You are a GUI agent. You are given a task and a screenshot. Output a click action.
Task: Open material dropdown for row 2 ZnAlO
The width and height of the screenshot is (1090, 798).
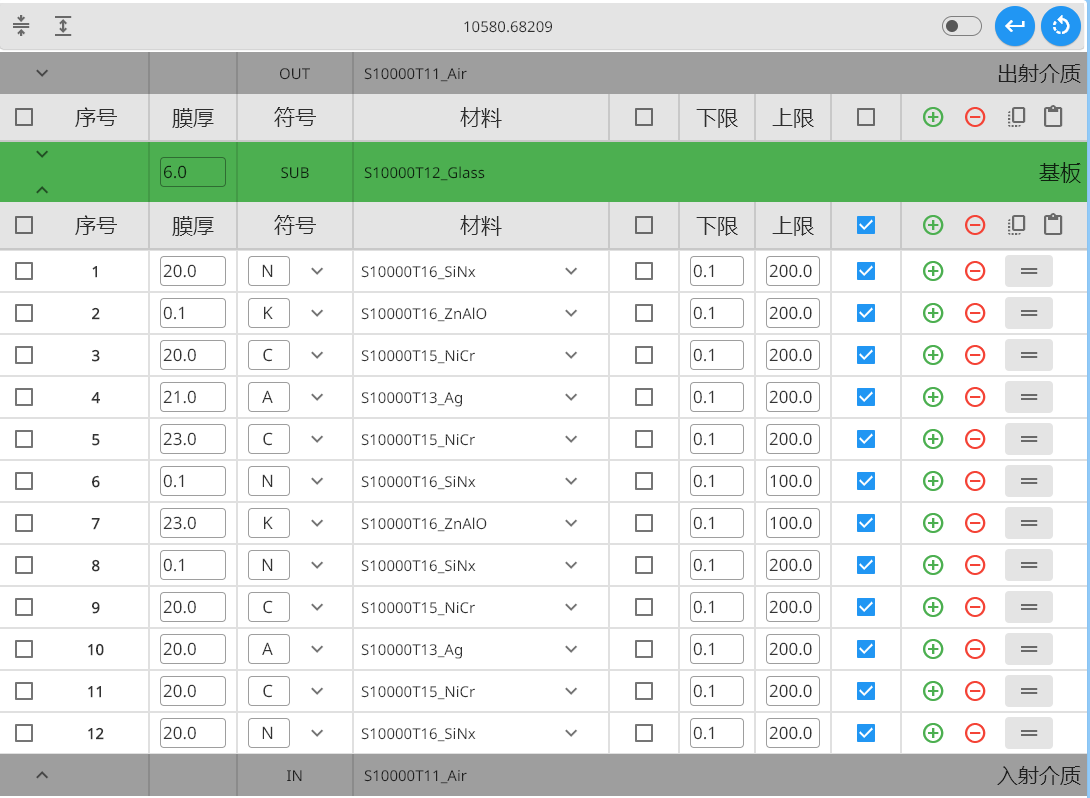point(571,313)
